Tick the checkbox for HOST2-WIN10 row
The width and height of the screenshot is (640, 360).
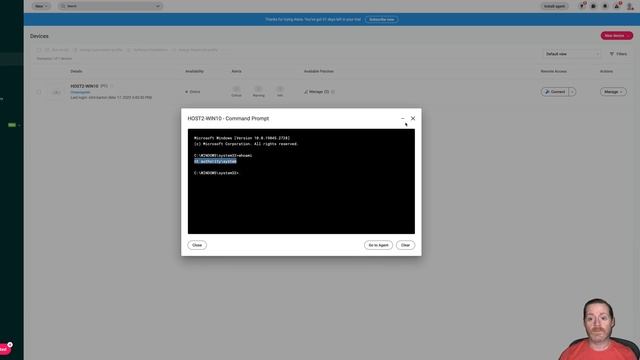(x=39, y=92)
